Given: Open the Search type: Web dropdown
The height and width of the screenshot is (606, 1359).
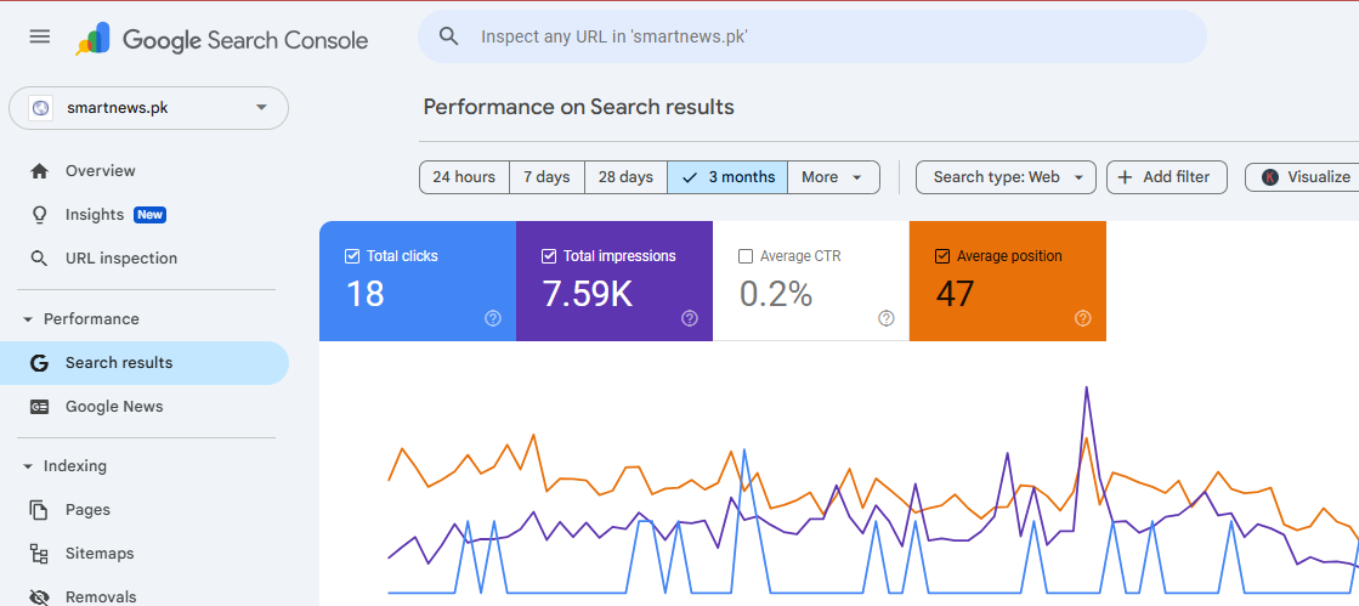Looking at the screenshot, I should point(1006,177).
